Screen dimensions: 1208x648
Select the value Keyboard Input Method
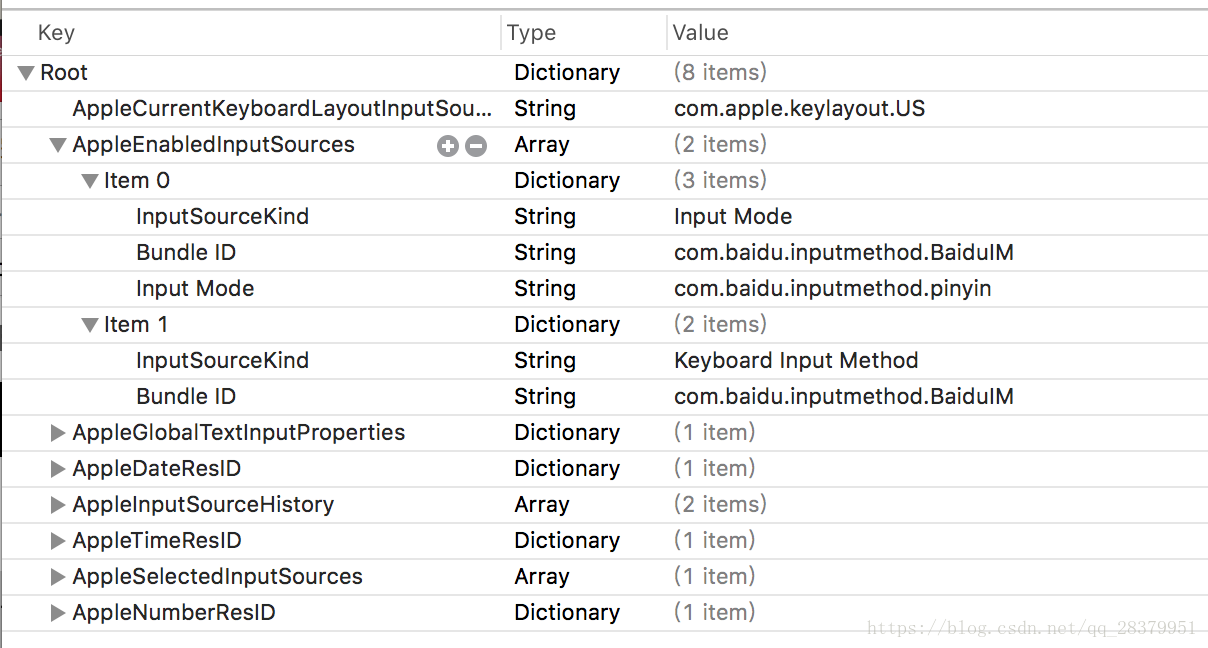pos(796,360)
